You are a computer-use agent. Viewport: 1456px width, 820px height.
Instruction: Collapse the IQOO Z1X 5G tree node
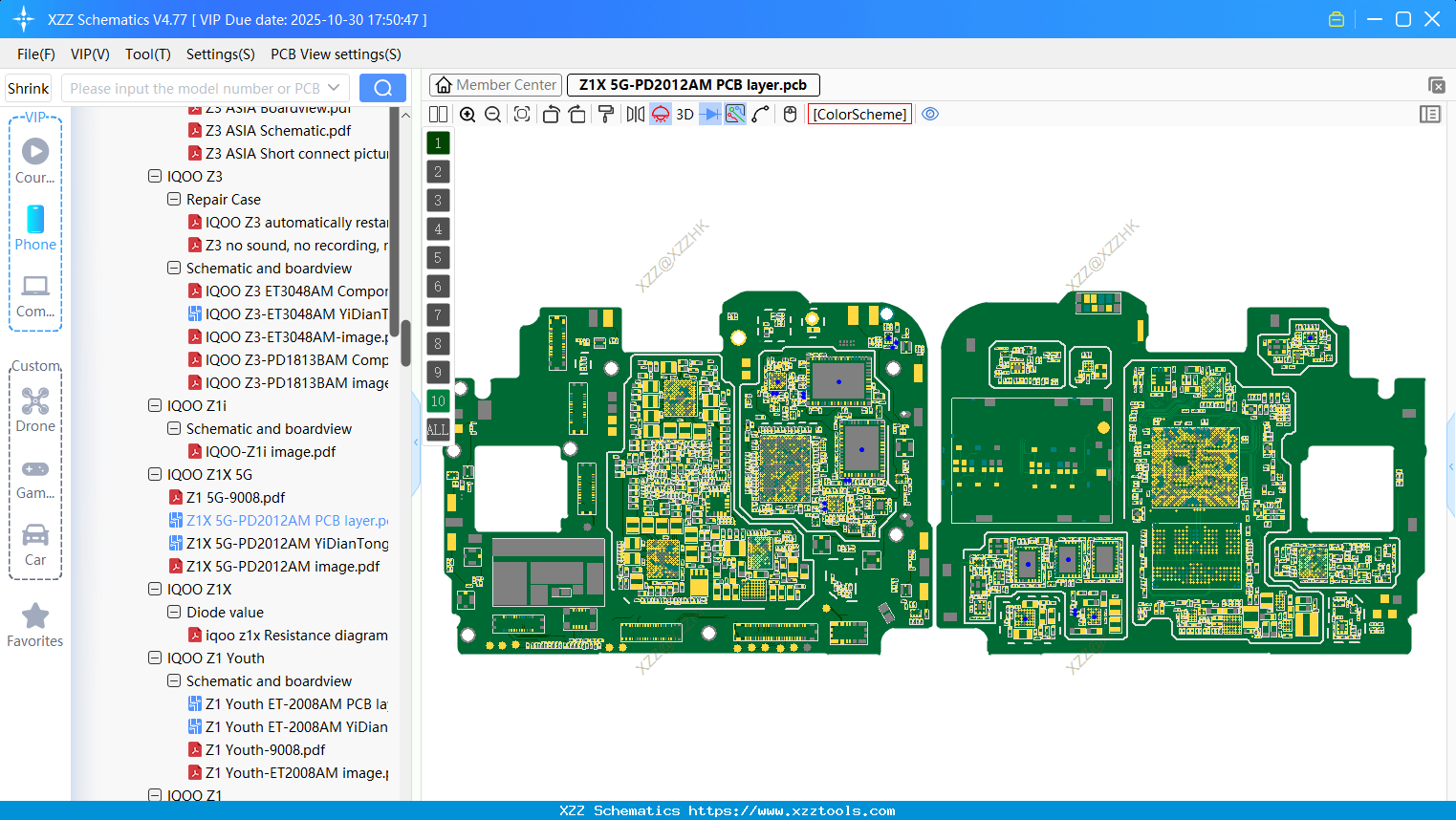(155, 474)
